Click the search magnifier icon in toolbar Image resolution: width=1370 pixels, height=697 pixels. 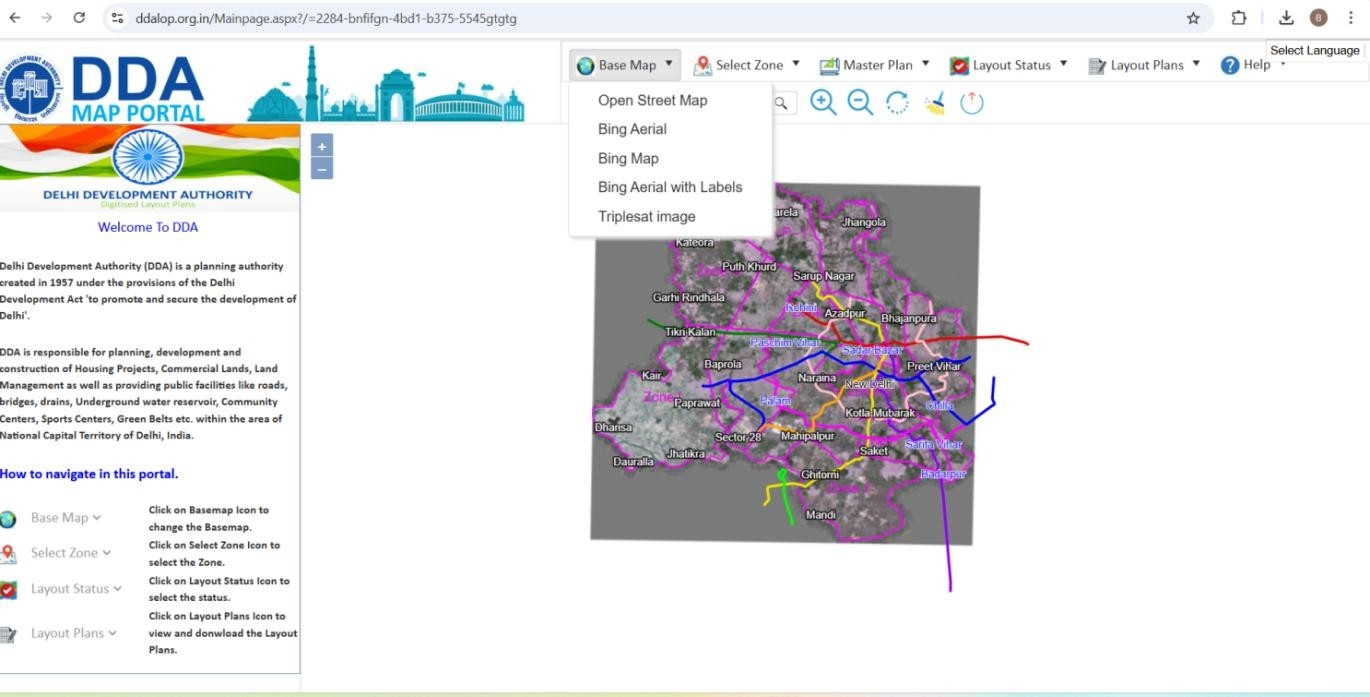(x=781, y=102)
